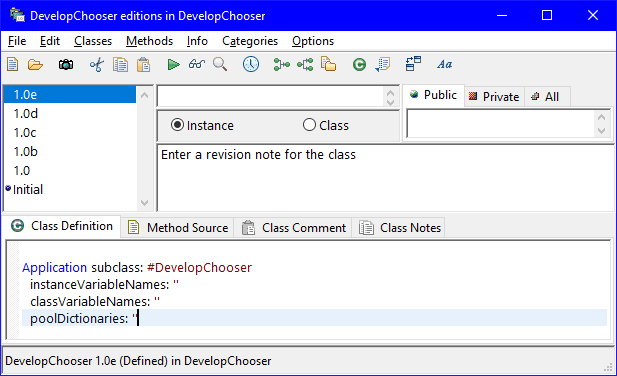Click the classVariableNames: line

coord(95,301)
